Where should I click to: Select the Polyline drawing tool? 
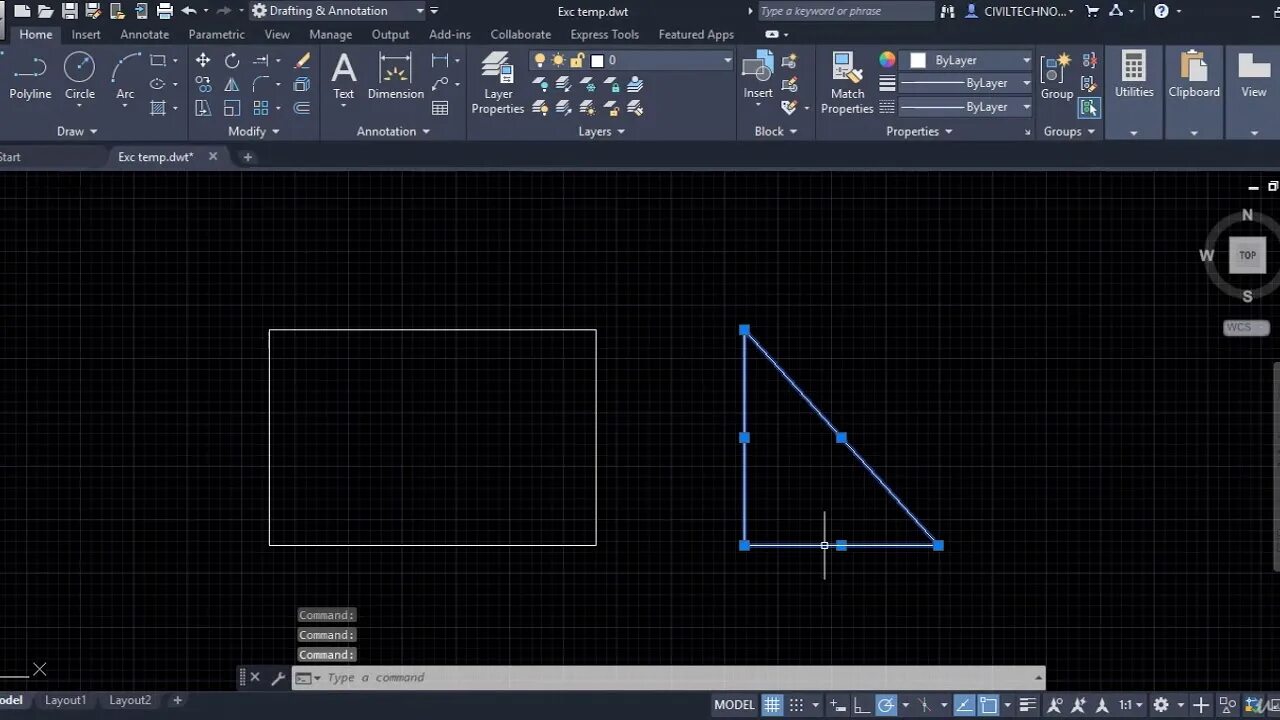point(30,77)
